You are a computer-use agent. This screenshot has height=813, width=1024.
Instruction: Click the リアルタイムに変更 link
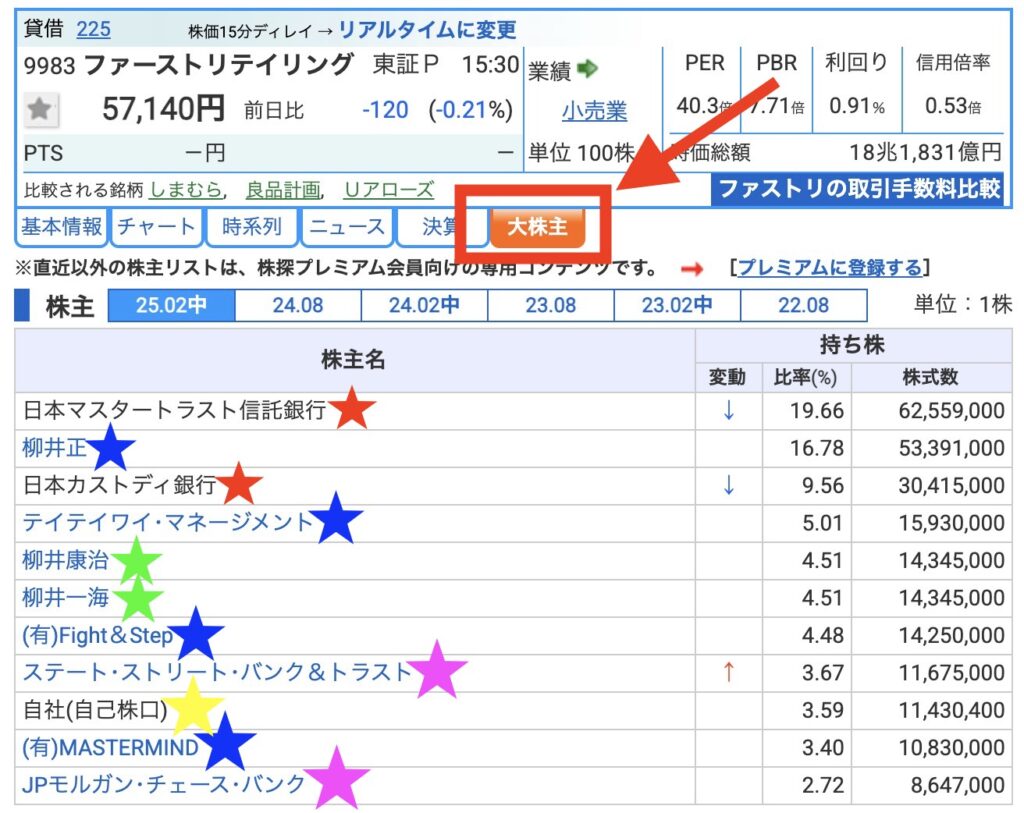427,30
